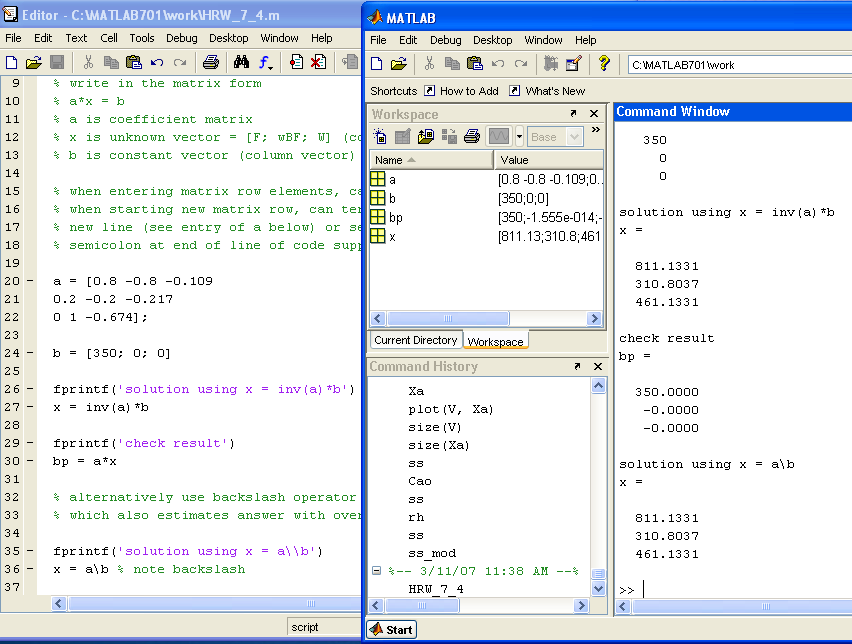Launch Simulink icon in MATLAB toolbar
Screen dimensions: 852x644
coord(551,64)
